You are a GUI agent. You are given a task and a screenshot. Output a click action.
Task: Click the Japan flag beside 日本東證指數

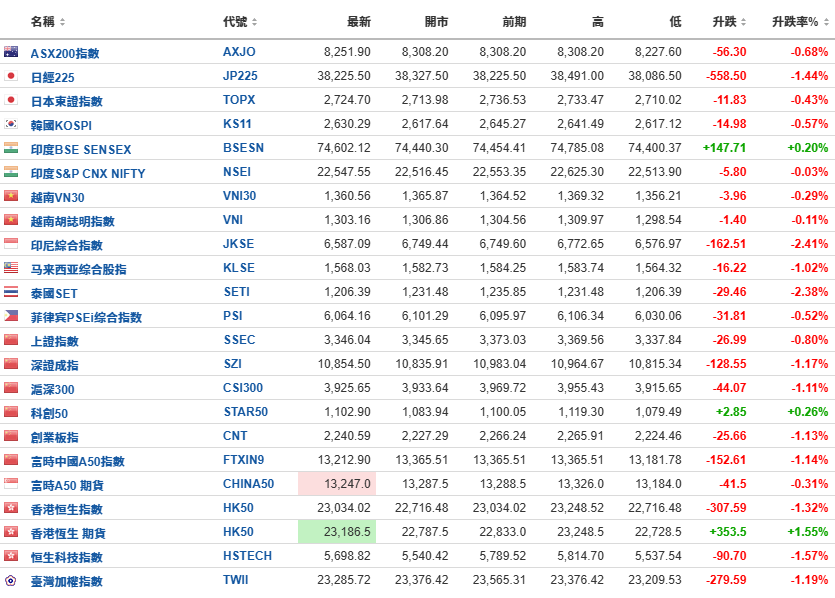click(x=11, y=100)
